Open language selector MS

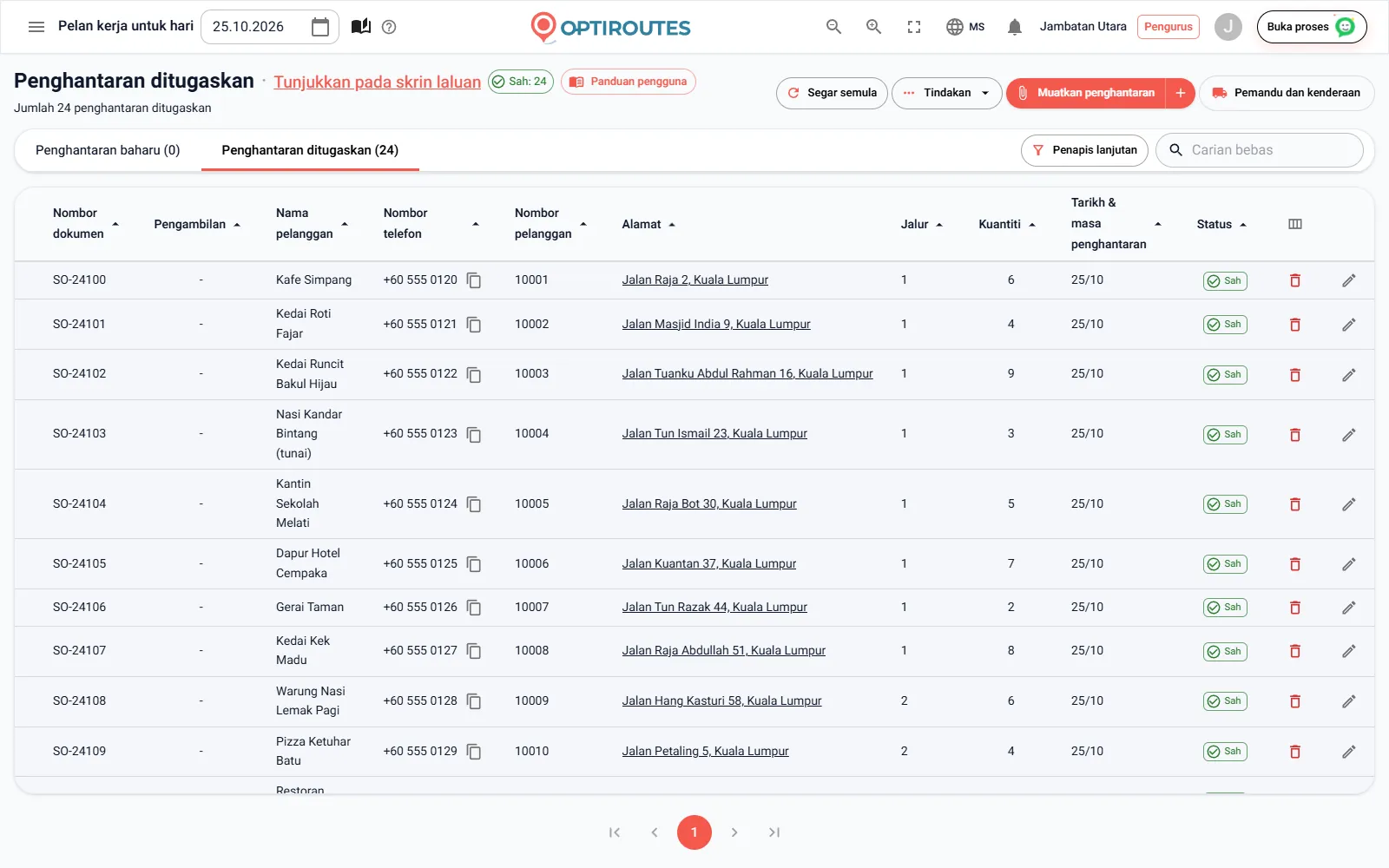tap(965, 27)
